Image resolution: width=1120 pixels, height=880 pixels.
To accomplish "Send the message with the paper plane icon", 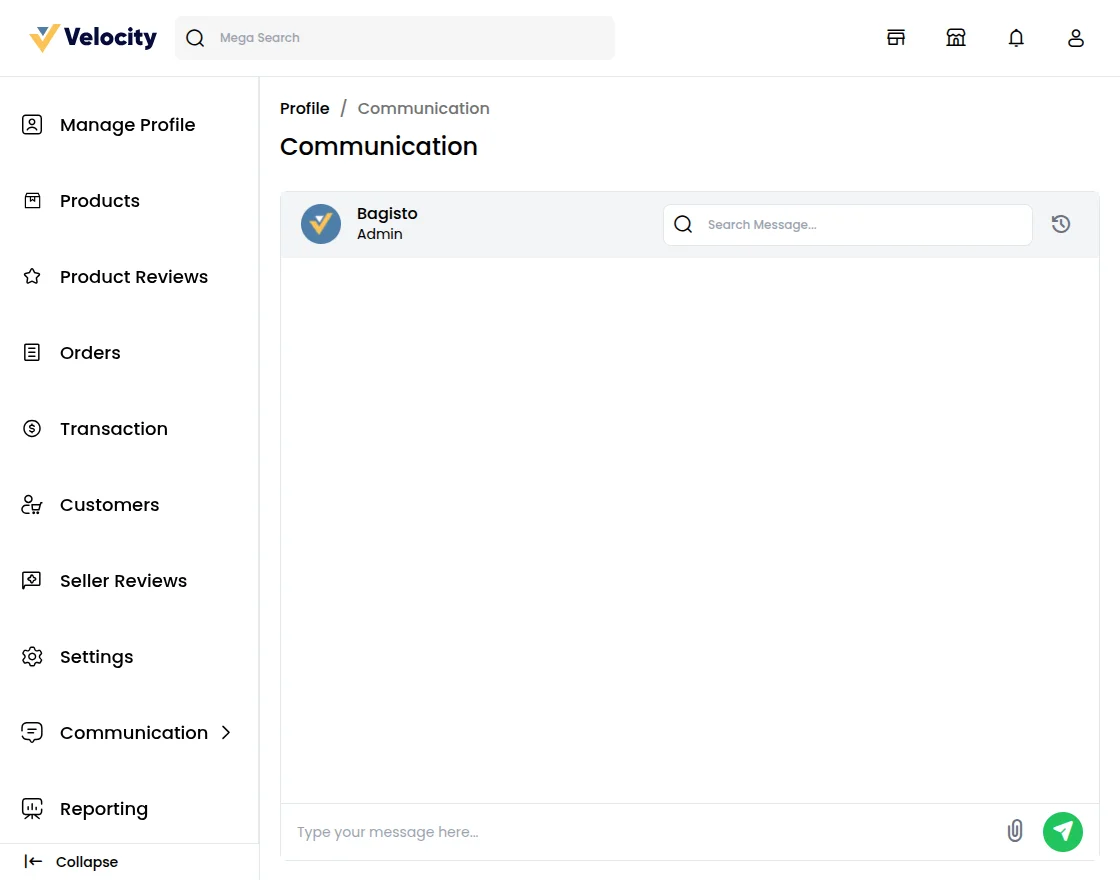I will pos(1063,831).
